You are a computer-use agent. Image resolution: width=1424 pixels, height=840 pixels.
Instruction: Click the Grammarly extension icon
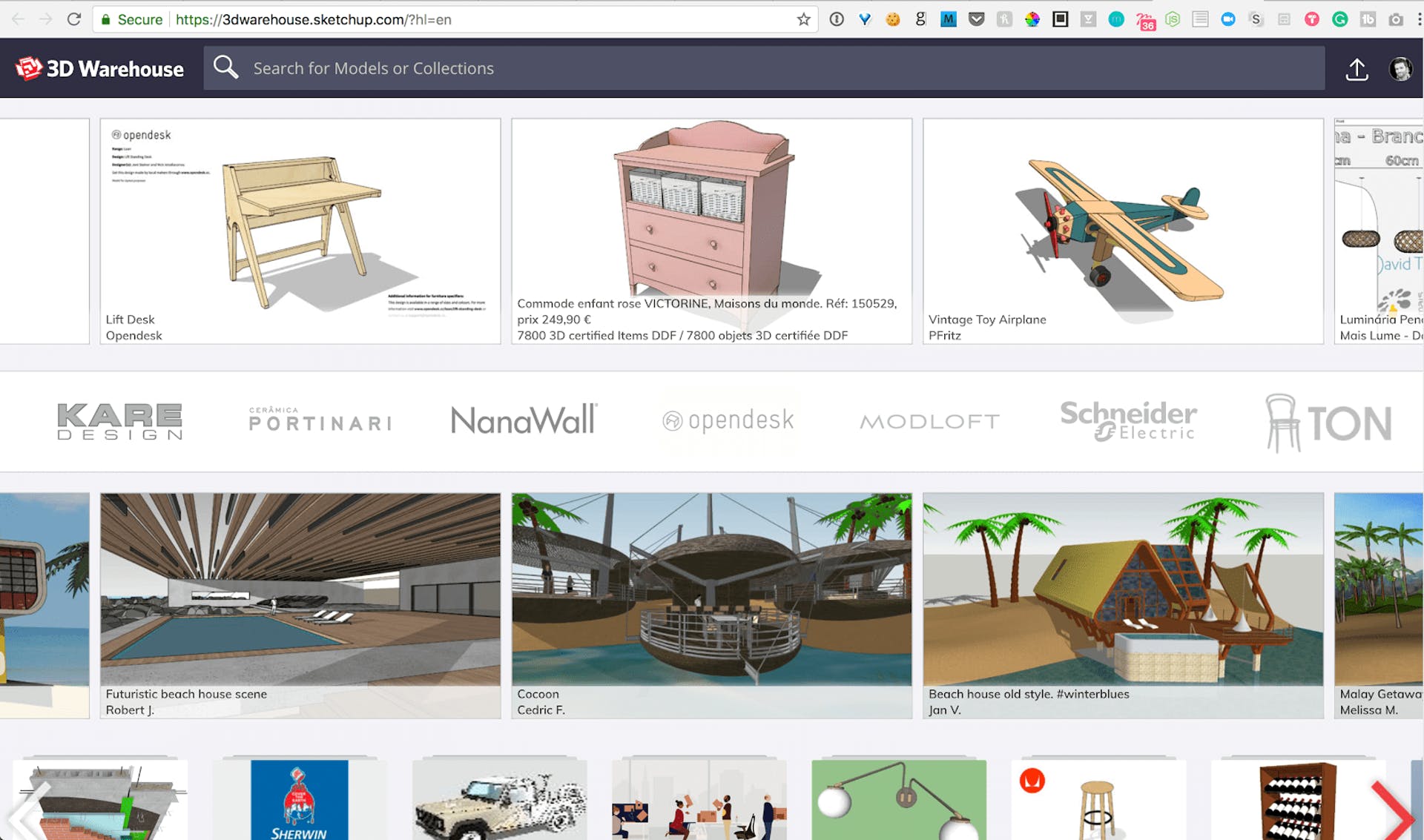click(1339, 19)
